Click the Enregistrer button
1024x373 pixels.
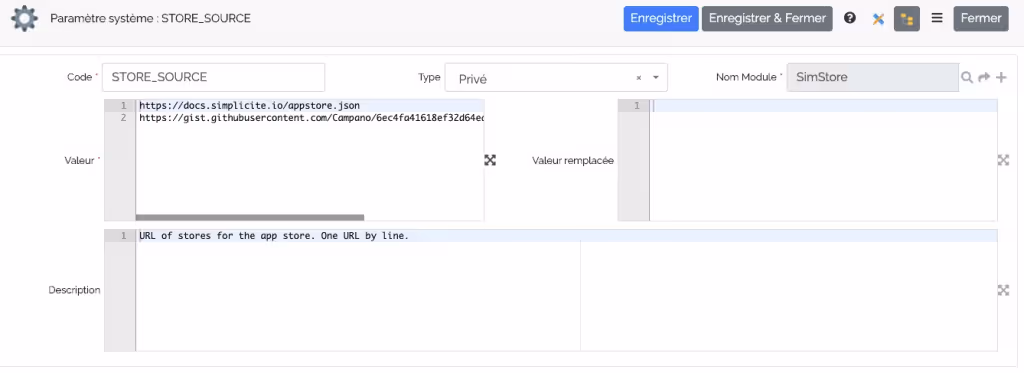(x=661, y=19)
